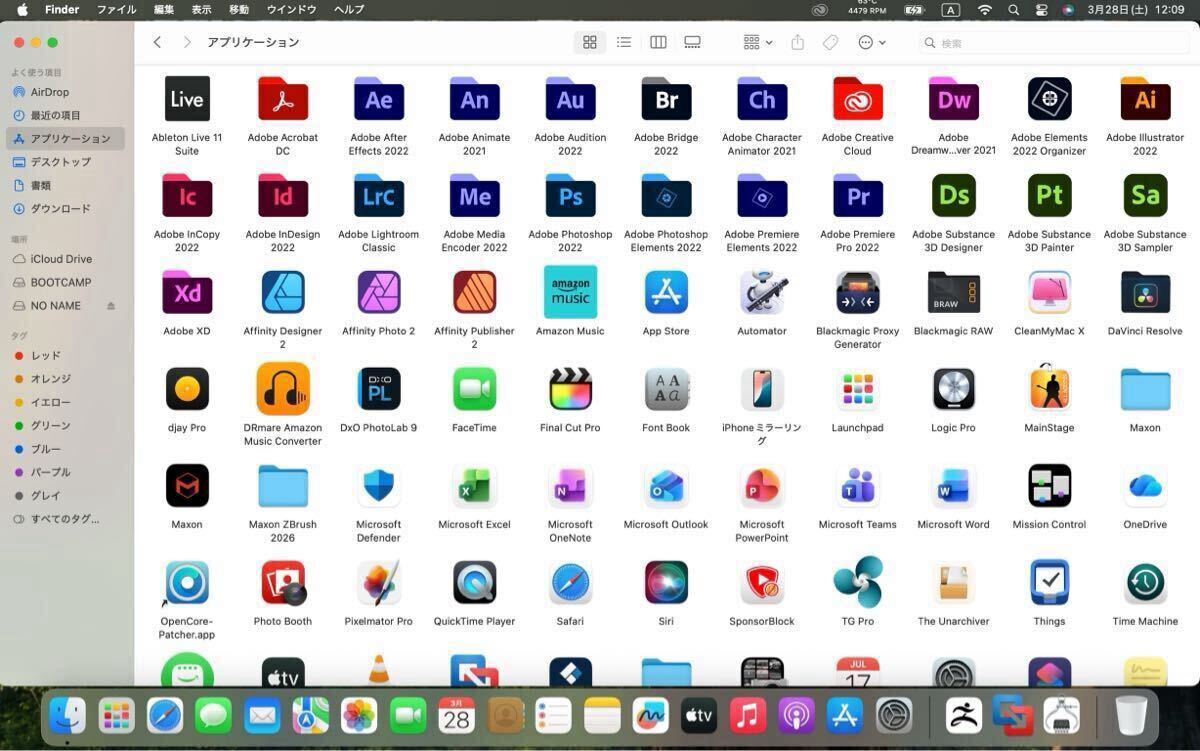
Task: Open Control Center in menu bar
Action: pyautogui.click(x=1041, y=9)
